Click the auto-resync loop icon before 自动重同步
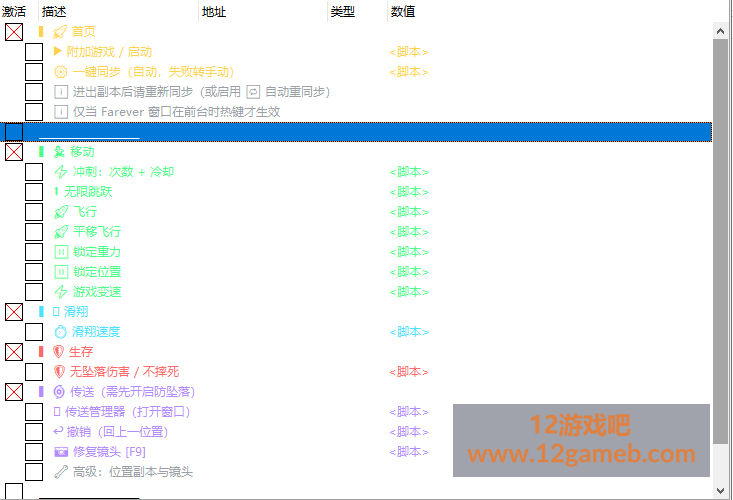Viewport: 733px width, 500px height. click(x=253, y=92)
